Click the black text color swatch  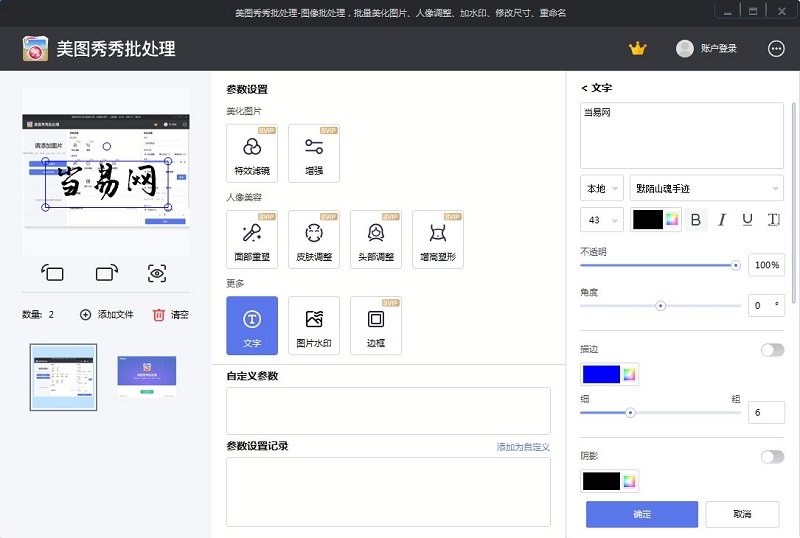coord(648,220)
